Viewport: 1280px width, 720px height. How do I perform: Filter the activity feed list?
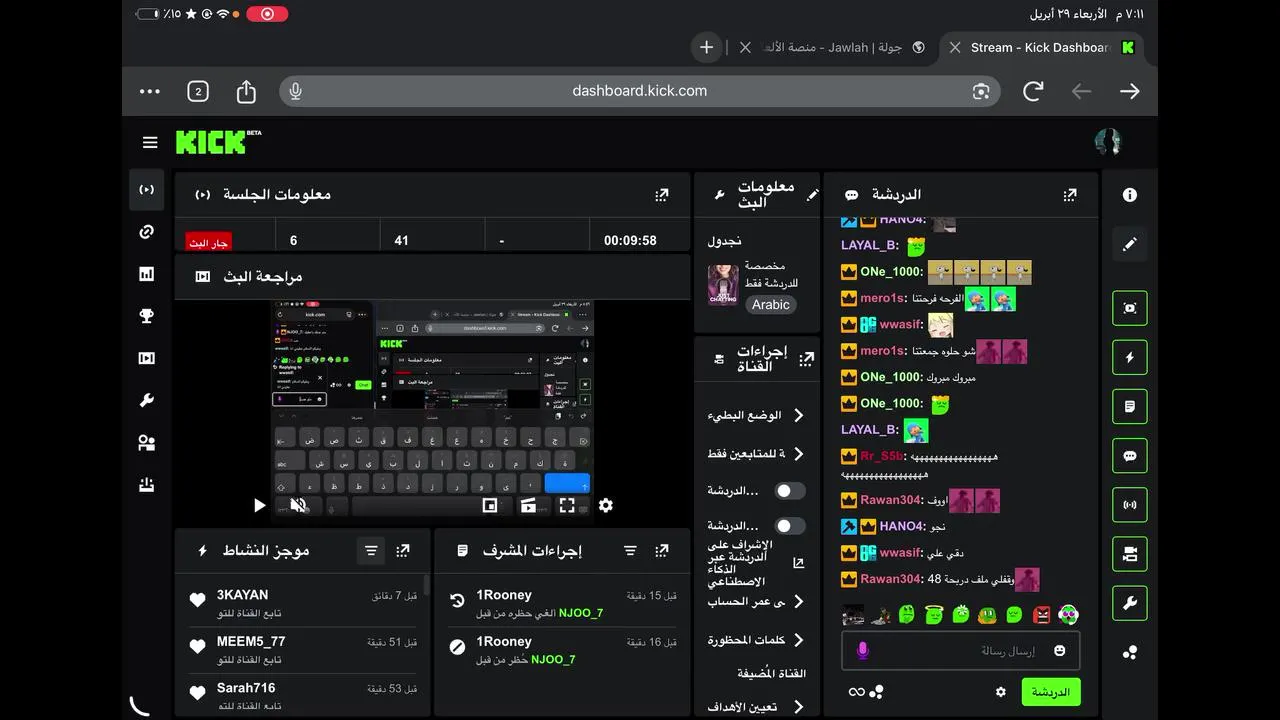tap(371, 550)
